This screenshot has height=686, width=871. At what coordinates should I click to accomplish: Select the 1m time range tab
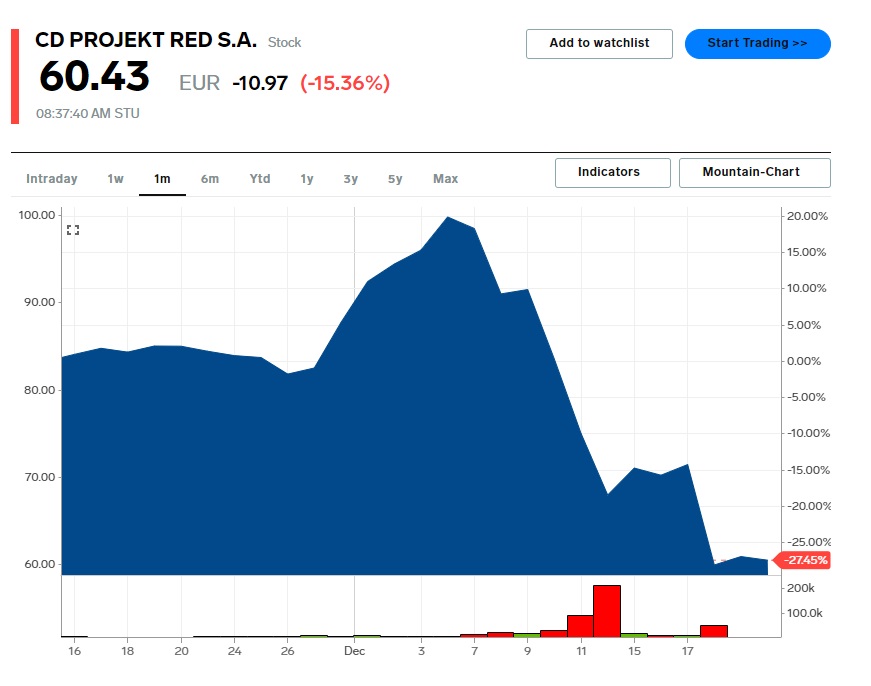(x=162, y=179)
